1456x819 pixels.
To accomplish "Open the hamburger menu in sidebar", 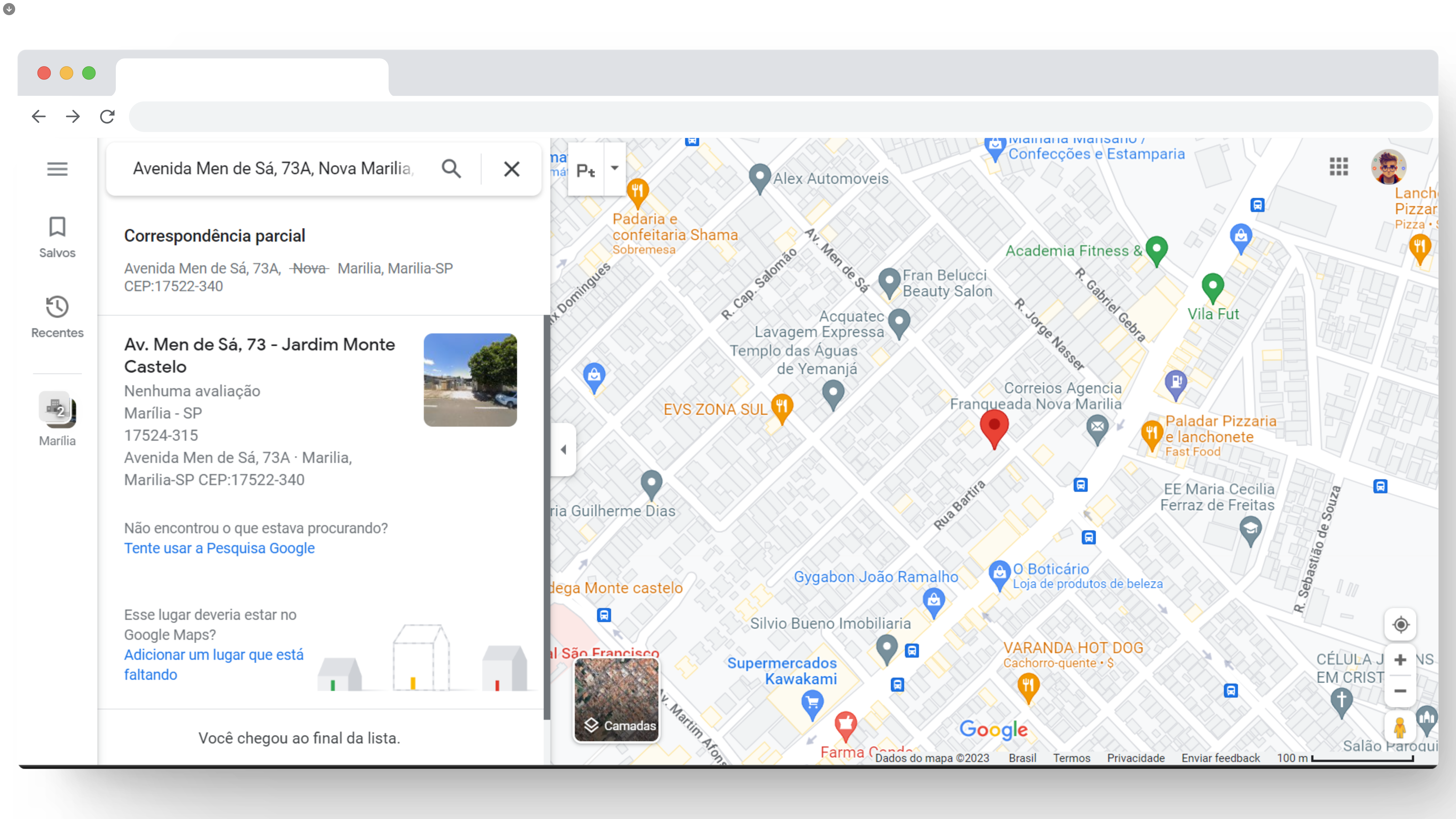I will 57,168.
